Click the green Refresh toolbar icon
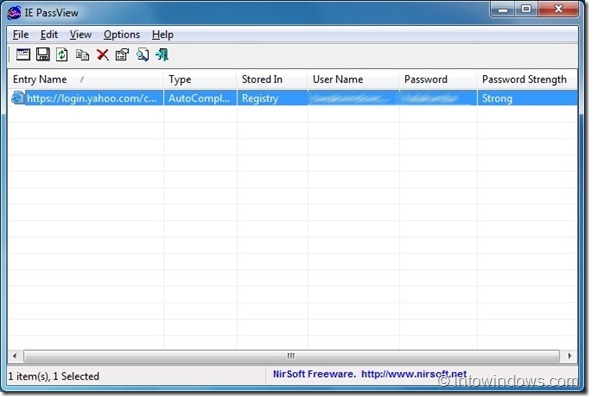Viewport: 589px width, 396px height. click(62, 55)
